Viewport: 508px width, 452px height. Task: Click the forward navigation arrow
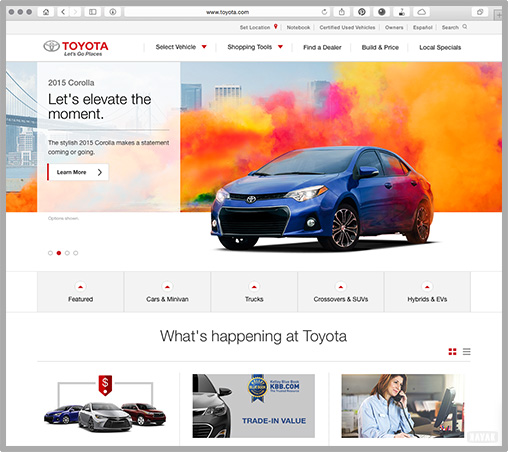click(75, 12)
